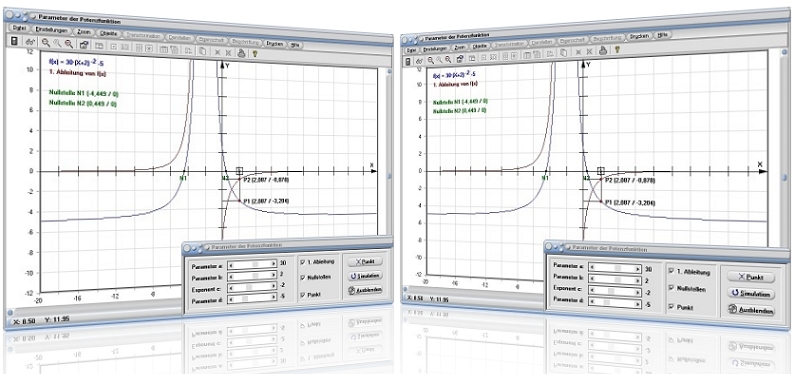Click P1 (2,087 / -3,204) label in left graph
The image size is (794, 374).
[x=266, y=201]
